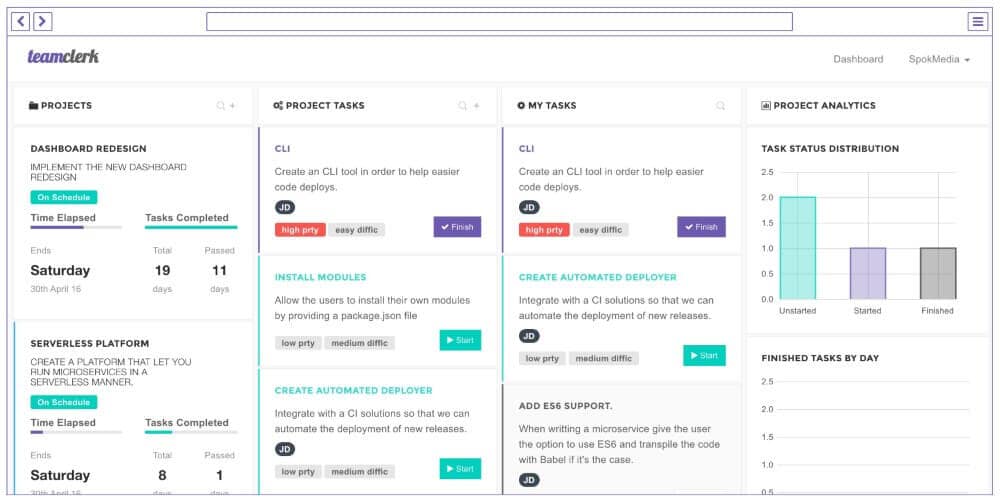The width and height of the screenshot is (1000, 501).
Task: Add a project task with plus icon
Action: pos(476,105)
